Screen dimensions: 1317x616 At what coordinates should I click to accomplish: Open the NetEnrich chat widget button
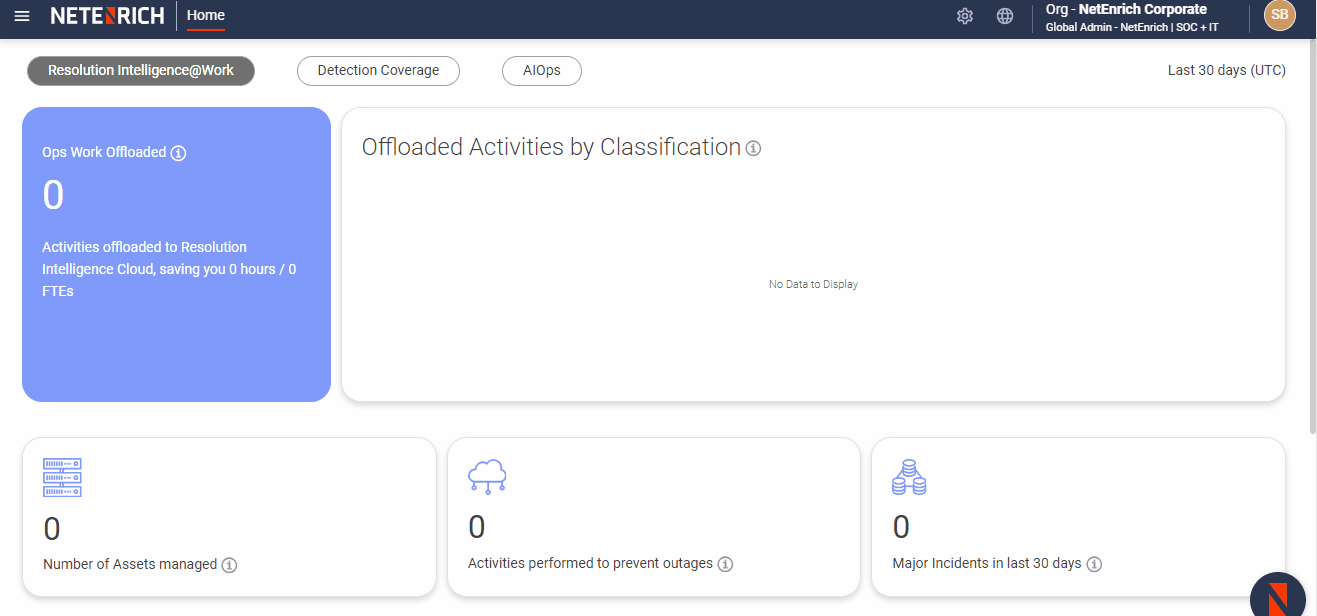(1278, 597)
